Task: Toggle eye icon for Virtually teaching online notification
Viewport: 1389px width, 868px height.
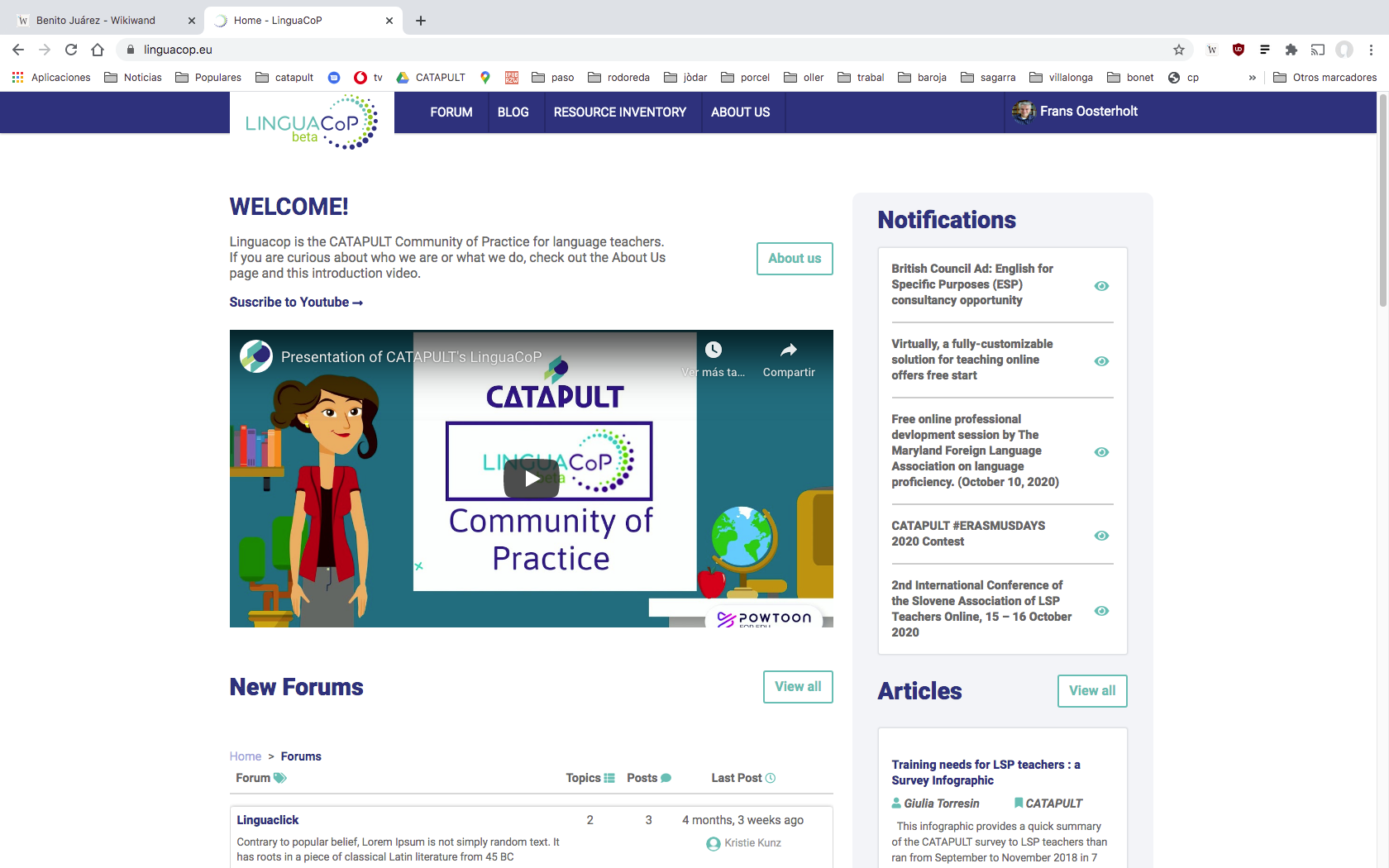Action: coord(1101,361)
